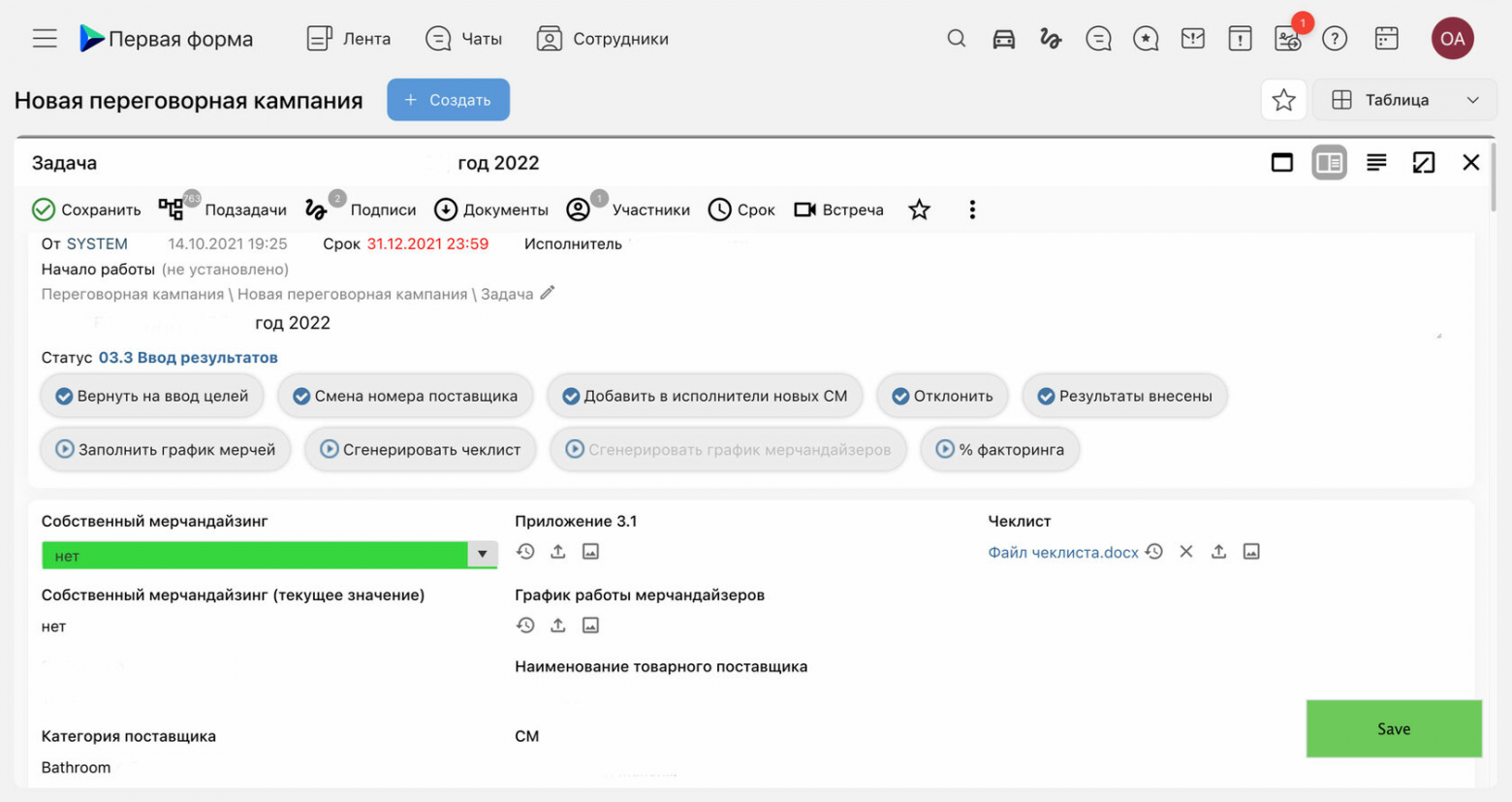Click the upload icon under Приложение 3.1

558,551
